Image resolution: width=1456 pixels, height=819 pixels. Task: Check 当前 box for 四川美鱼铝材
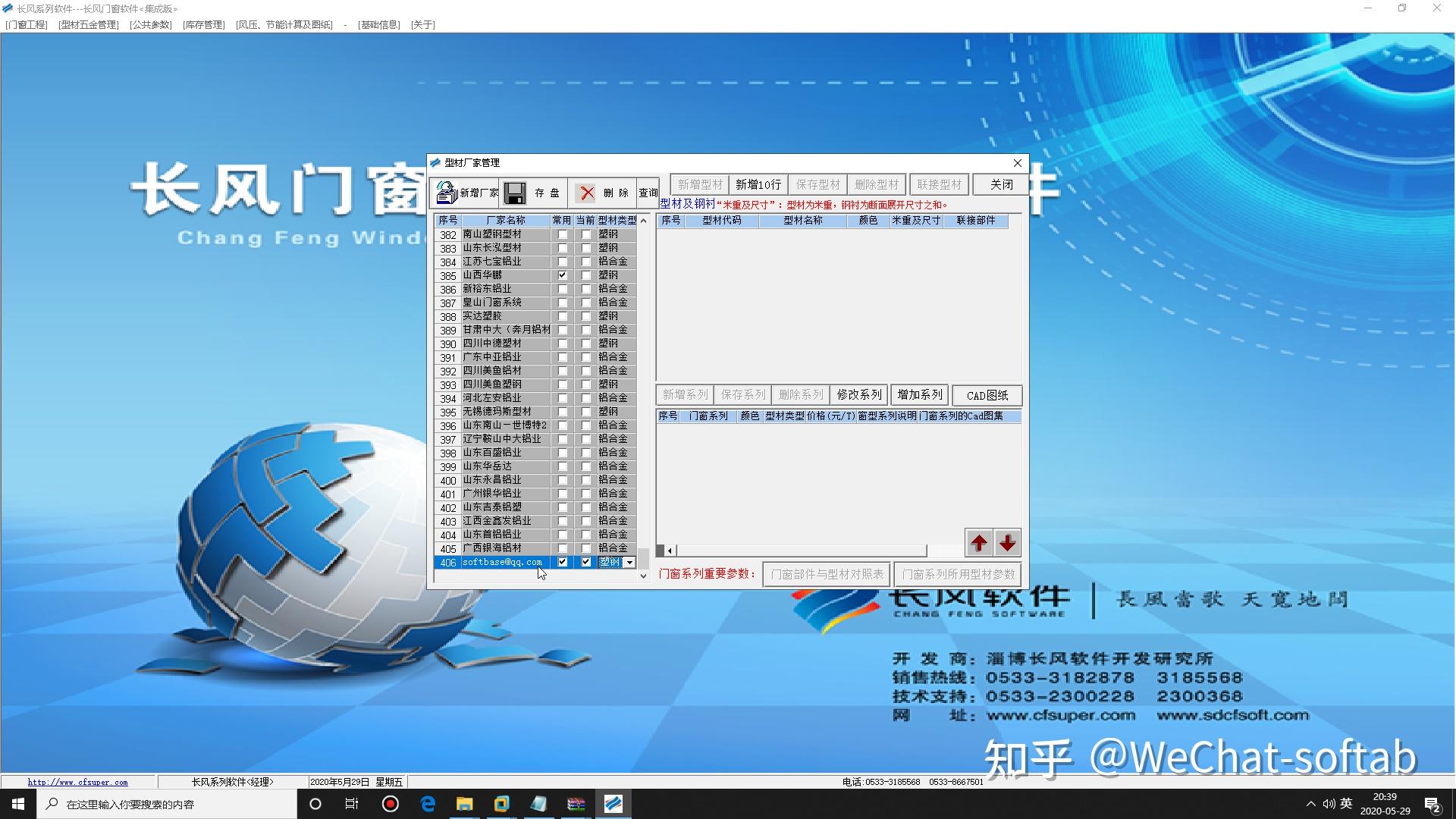coord(585,371)
